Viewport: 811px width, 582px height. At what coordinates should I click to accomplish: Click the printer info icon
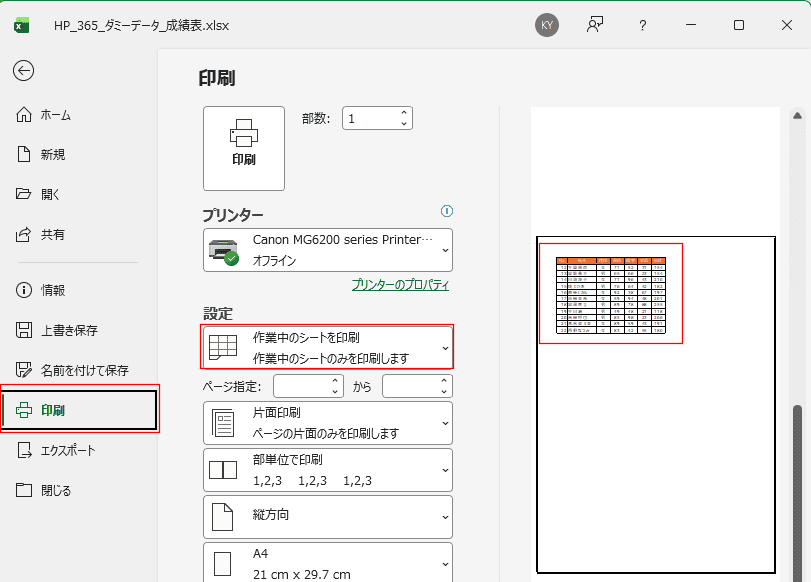446,211
